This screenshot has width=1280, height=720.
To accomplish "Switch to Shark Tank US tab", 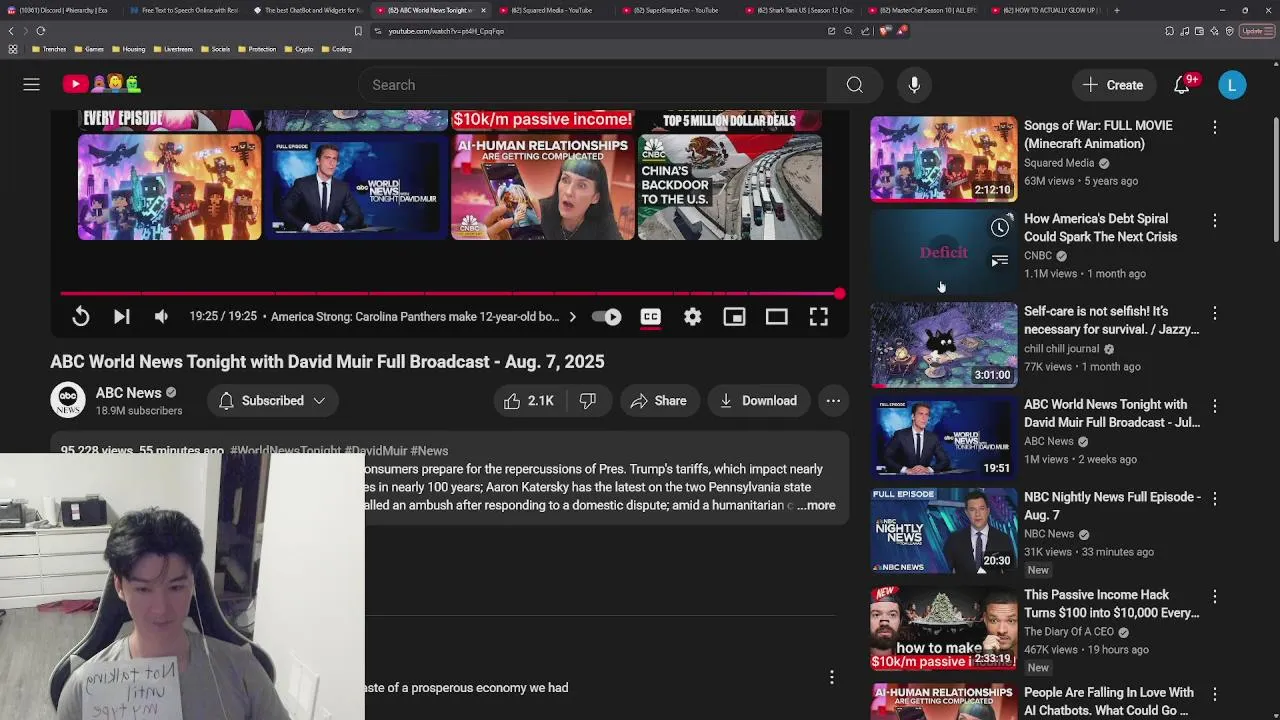I will (800, 10).
